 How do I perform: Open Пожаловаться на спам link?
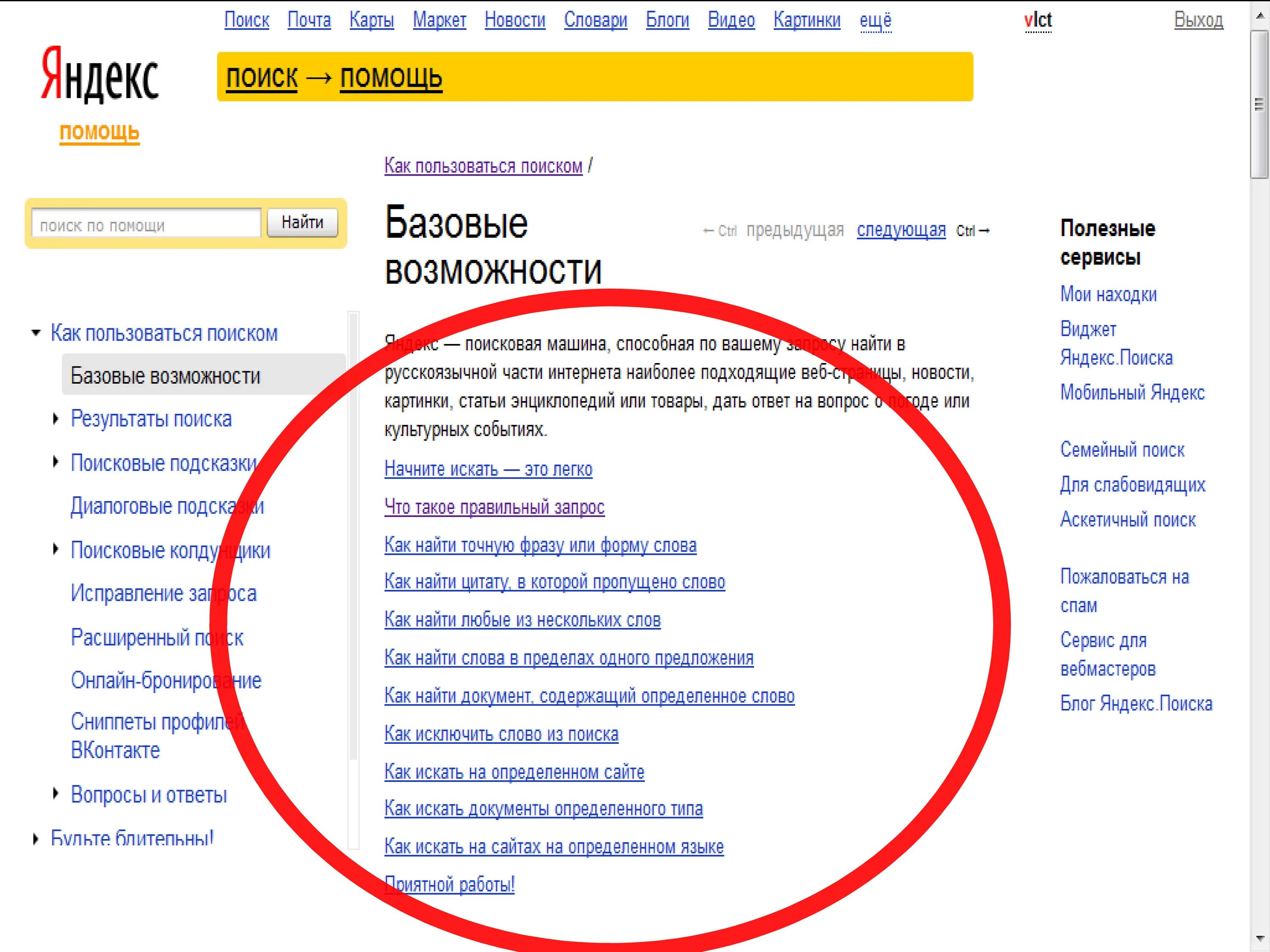1124,591
